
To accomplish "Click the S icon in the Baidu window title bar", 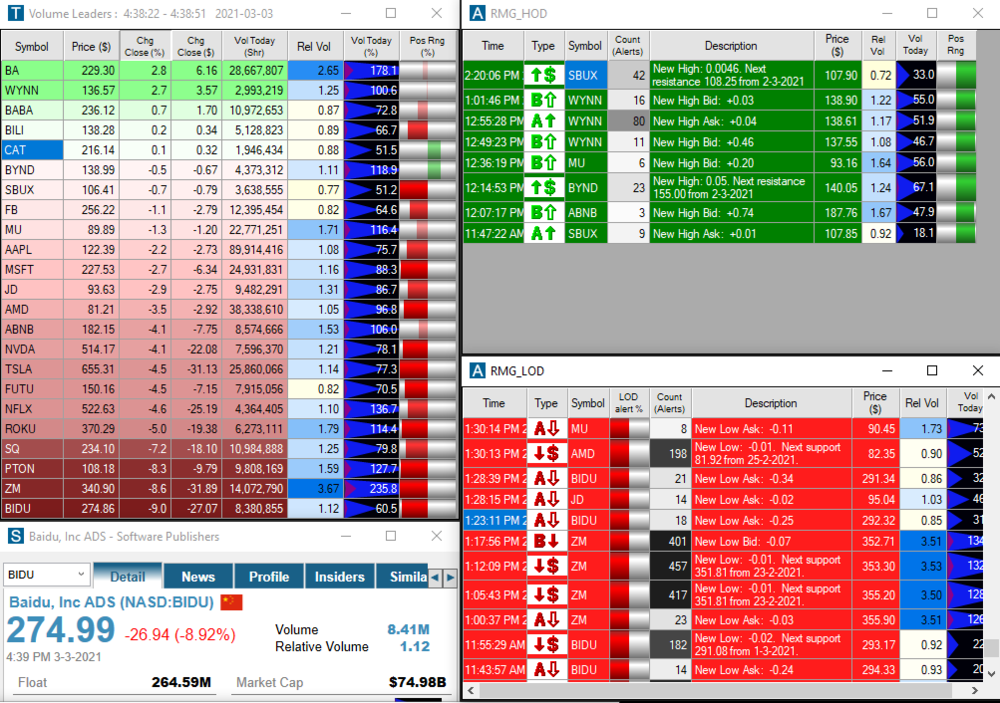I will tap(14, 536).
